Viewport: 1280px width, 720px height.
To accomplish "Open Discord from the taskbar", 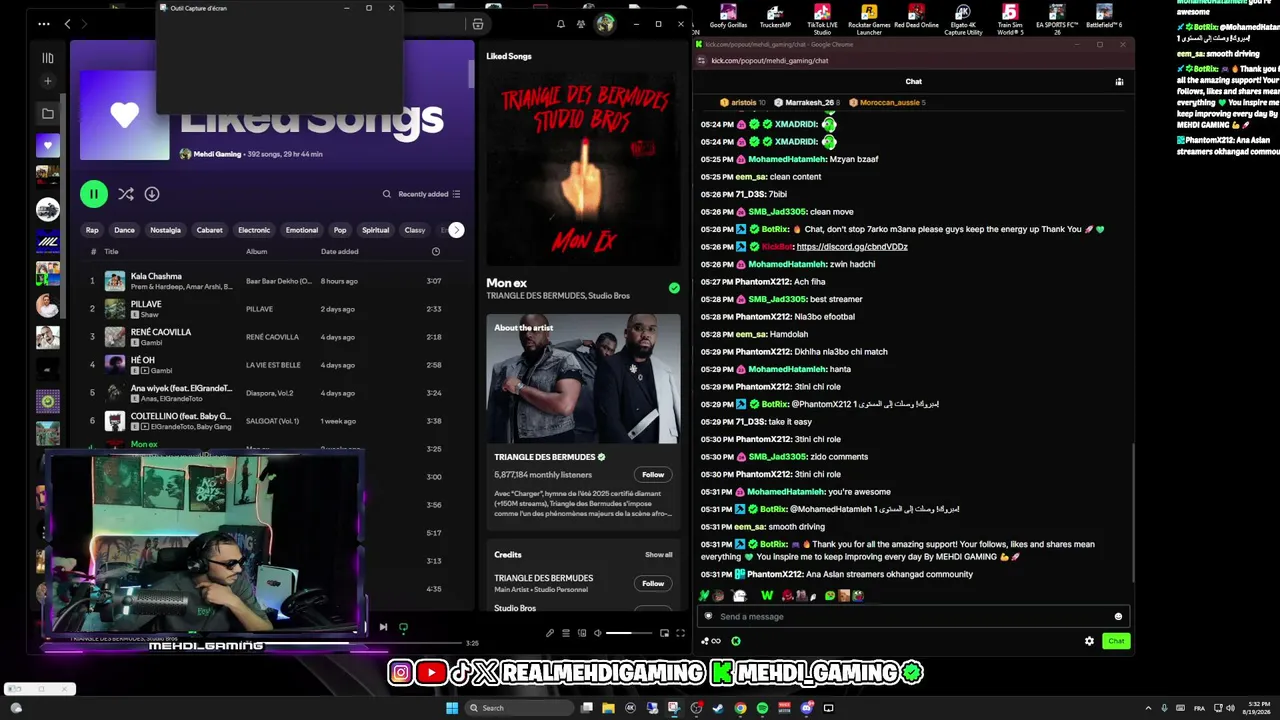I will click(x=806, y=708).
